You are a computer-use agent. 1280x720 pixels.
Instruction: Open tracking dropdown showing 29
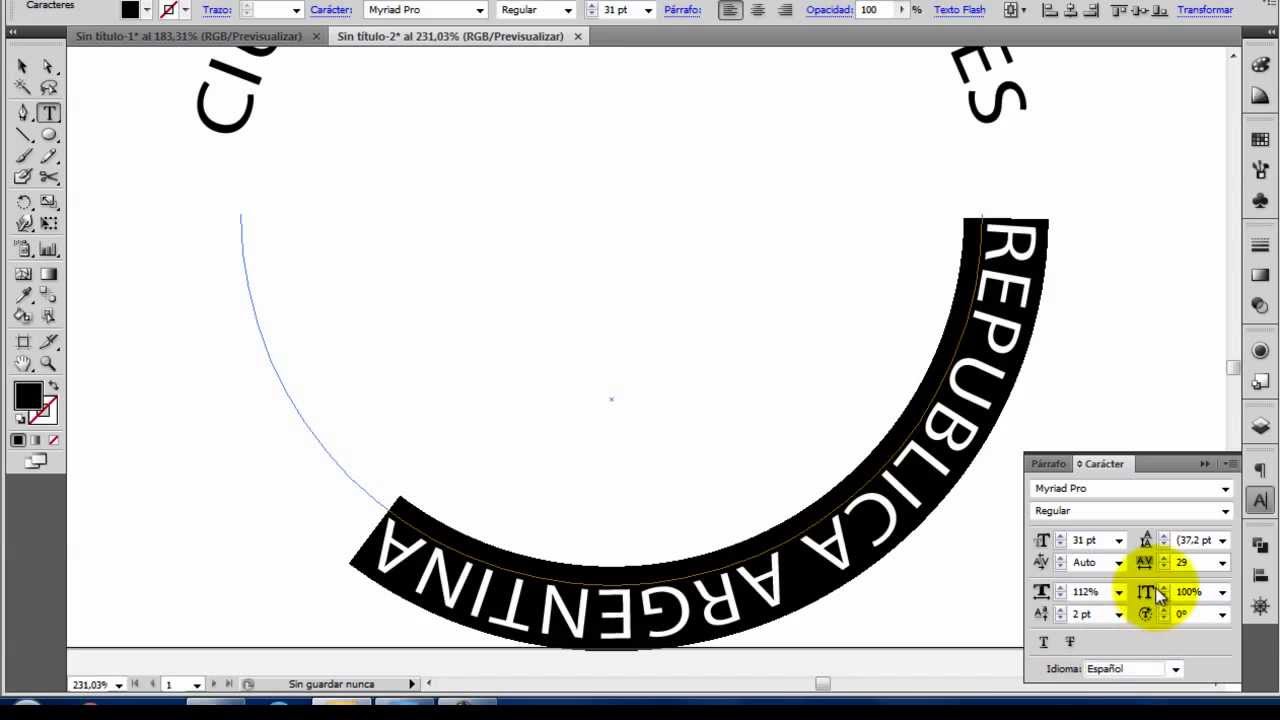click(1222, 563)
